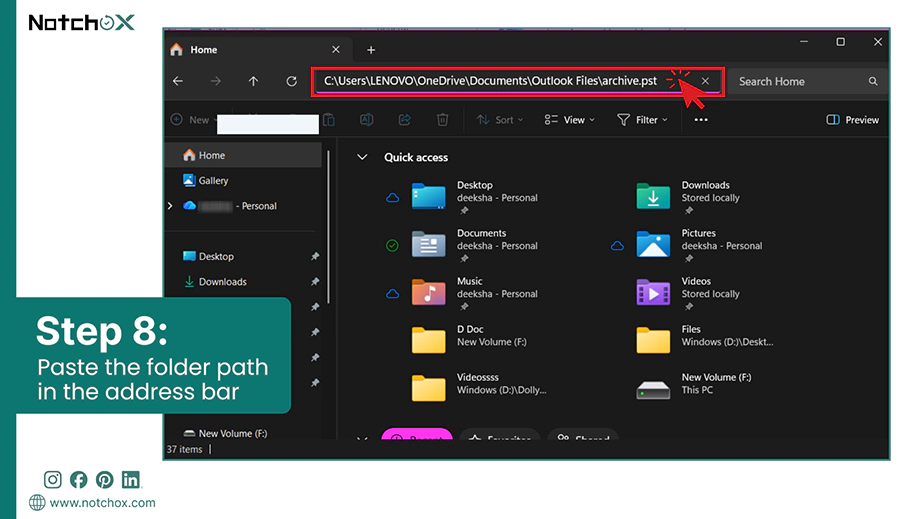Click the address bar path field

(490, 81)
